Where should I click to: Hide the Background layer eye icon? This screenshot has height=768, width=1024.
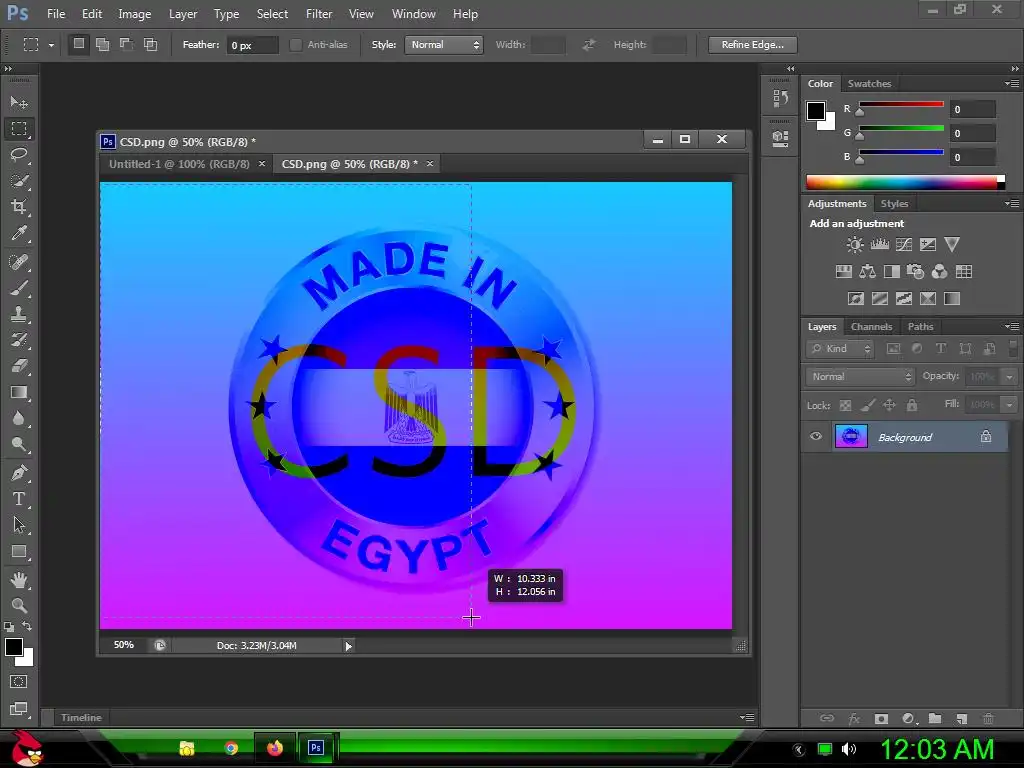click(816, 436)
